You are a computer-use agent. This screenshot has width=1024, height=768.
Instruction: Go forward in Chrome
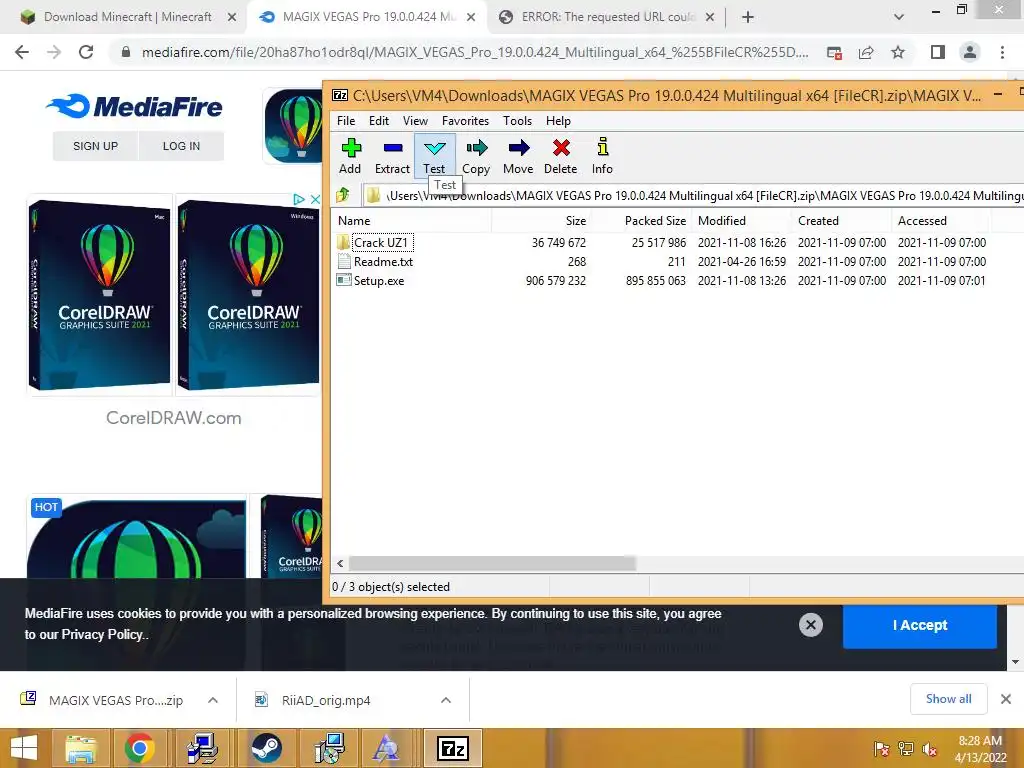(54, 52)
